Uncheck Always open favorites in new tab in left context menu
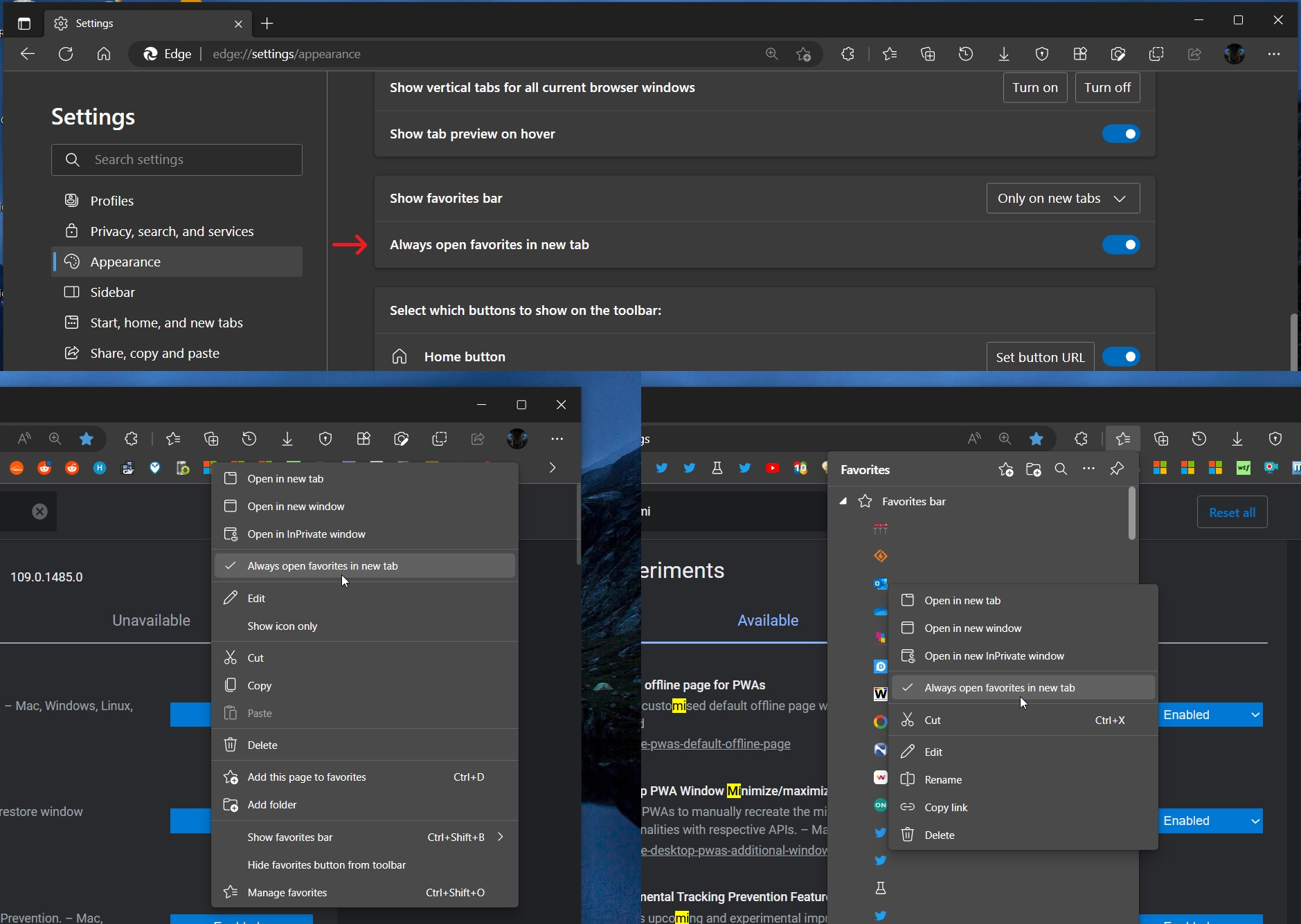The width and height of the screenshot is (1301, 924). click(x=365, y=566)
